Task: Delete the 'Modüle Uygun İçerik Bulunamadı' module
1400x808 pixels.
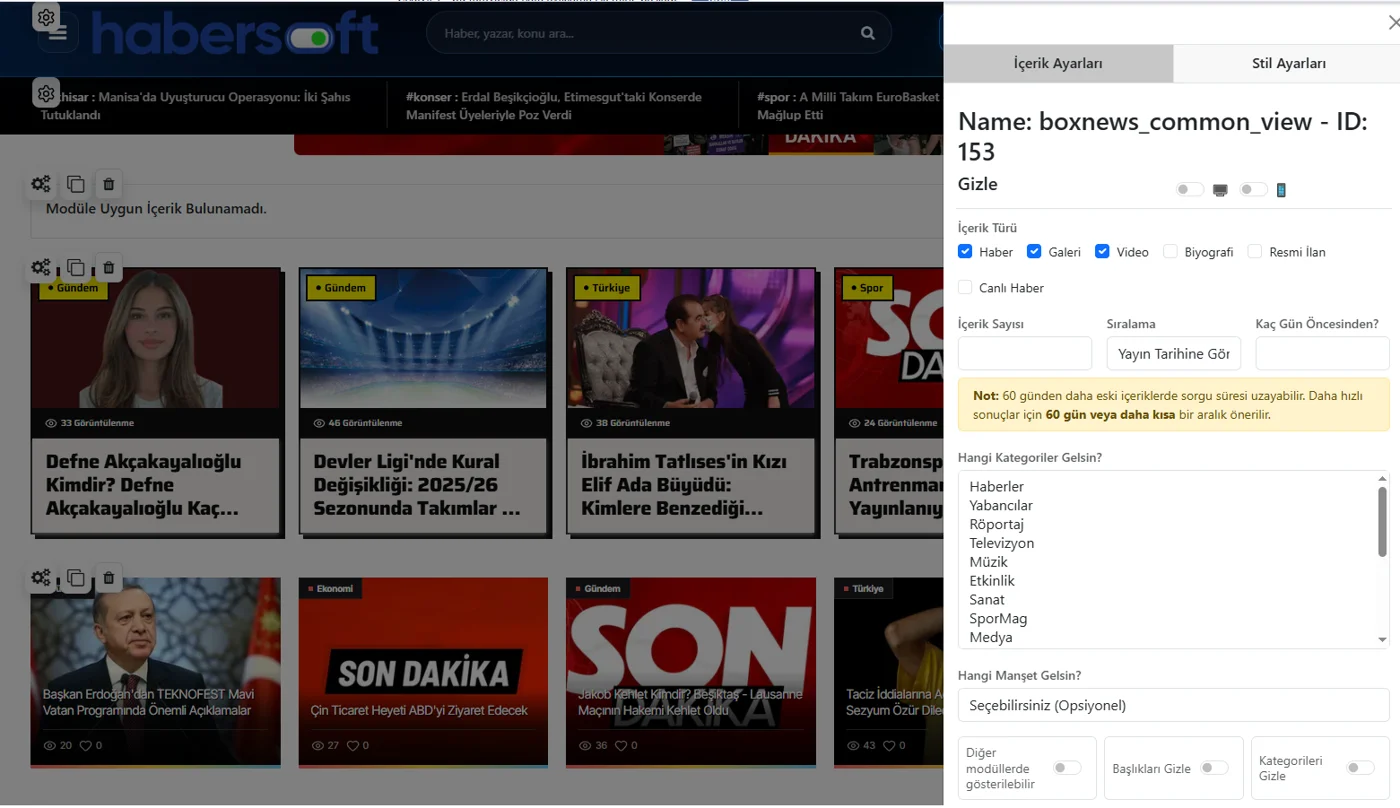Action: pyautogui.click(x=109, y=184)
